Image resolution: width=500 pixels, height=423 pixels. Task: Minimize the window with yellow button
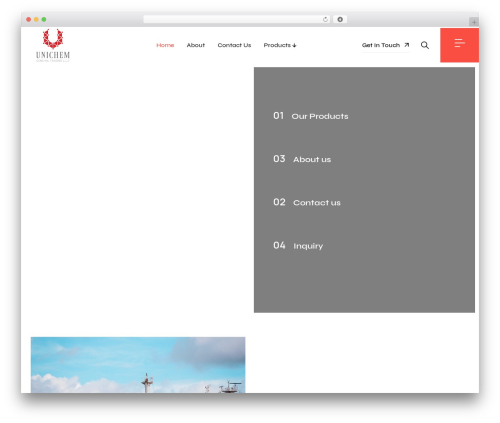pos(36,19)
